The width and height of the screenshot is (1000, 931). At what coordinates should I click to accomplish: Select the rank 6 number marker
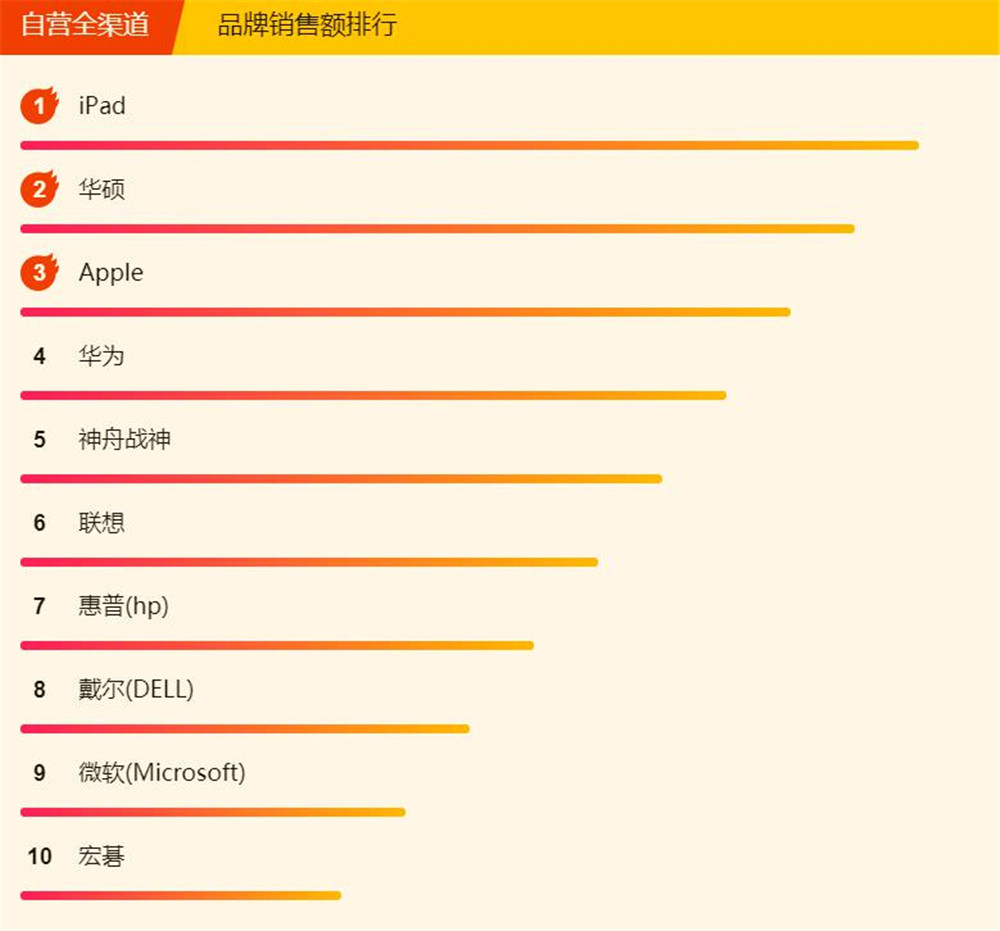39,523
